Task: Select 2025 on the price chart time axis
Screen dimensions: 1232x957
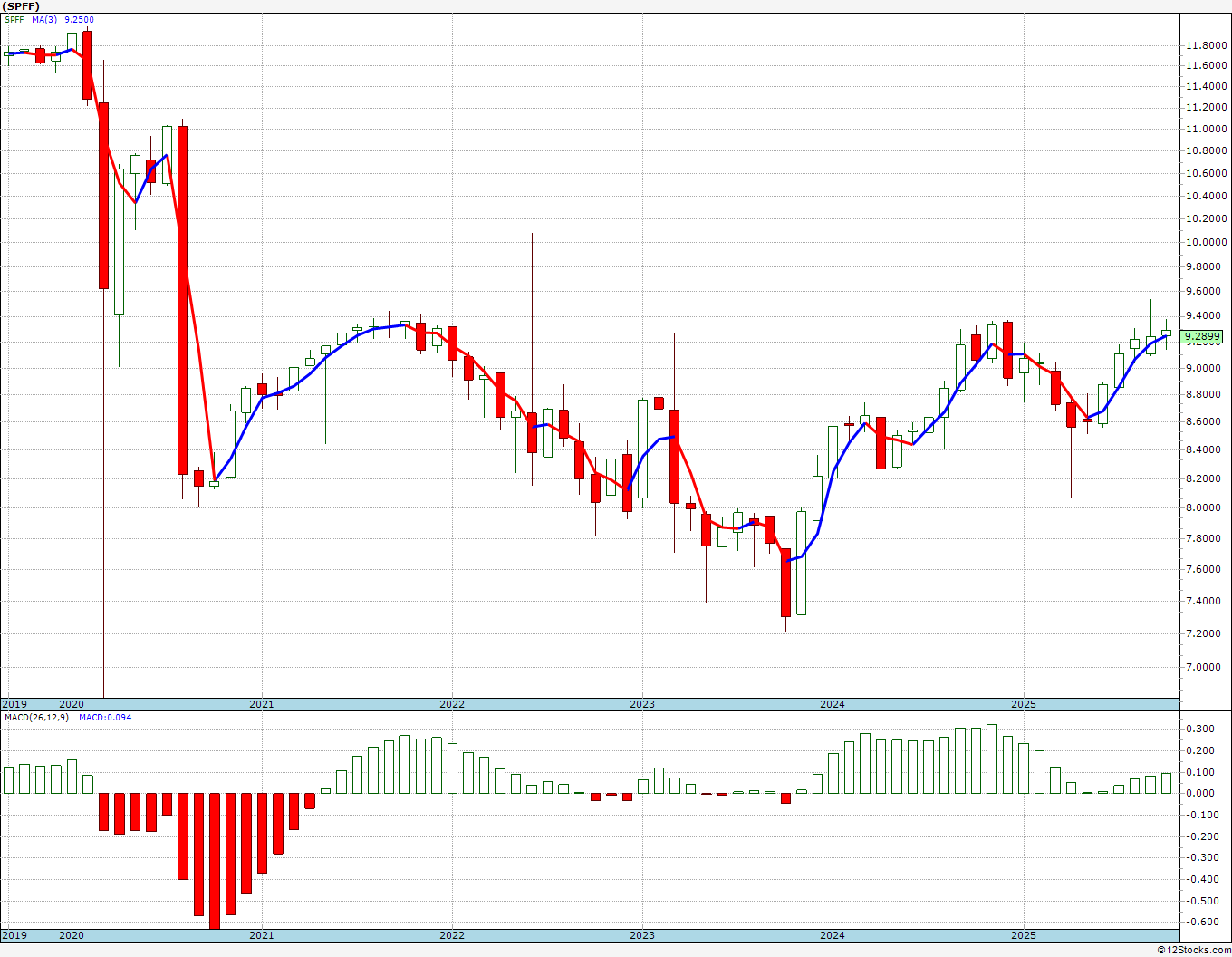Action: [1024, 704]
